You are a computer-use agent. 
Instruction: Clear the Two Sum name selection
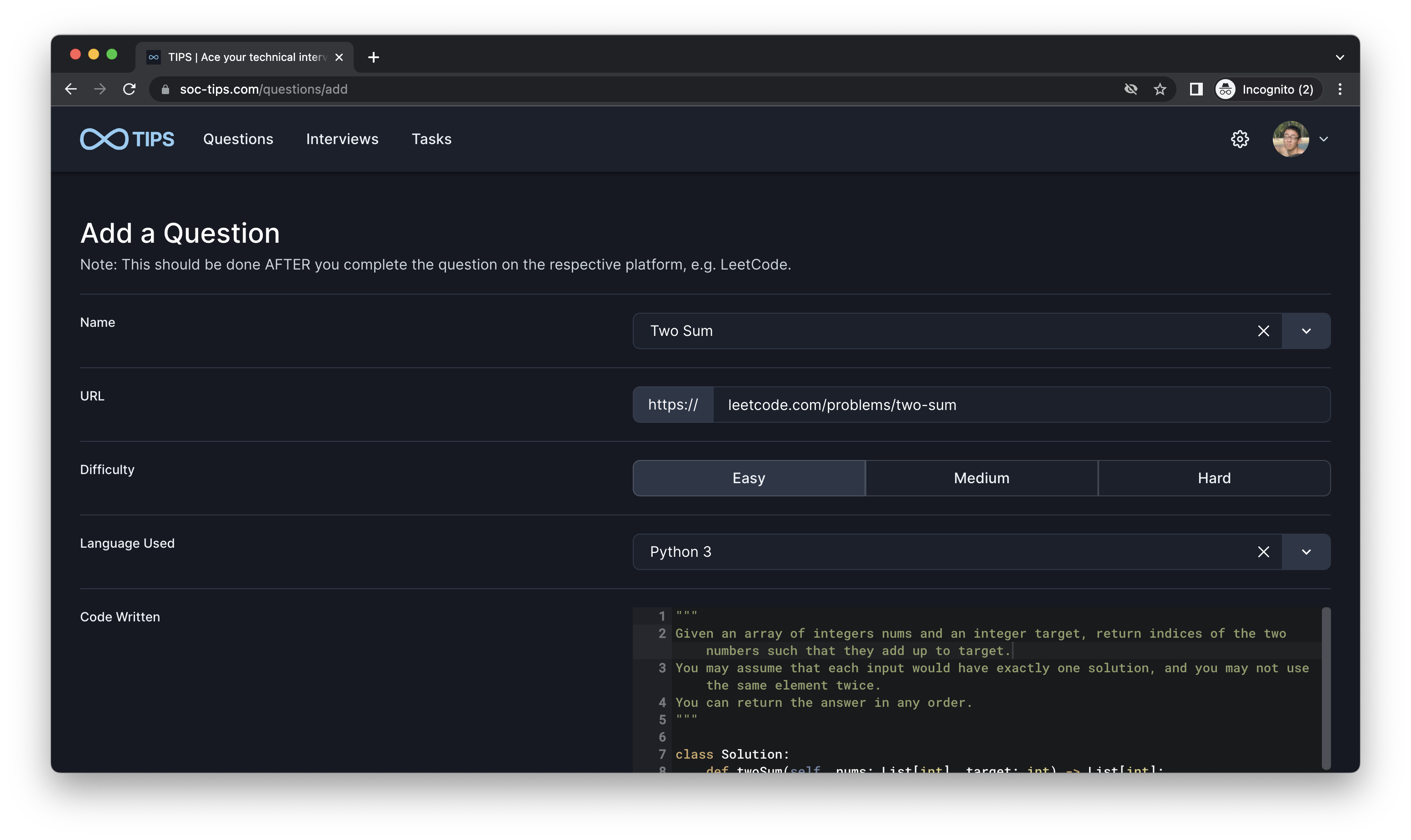[1263, 331]
